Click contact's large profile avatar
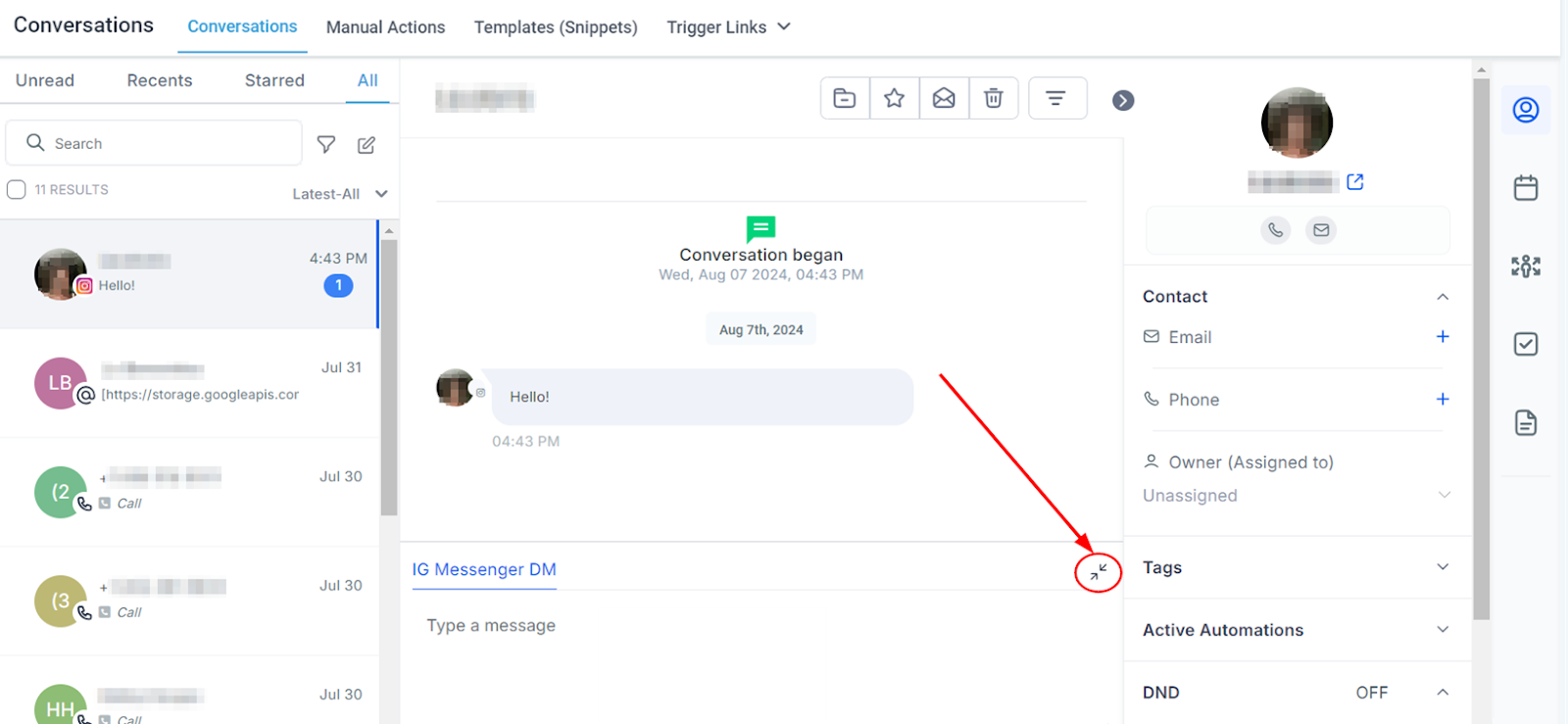The image size is (1568, 724). click(x=1297, y=122)
